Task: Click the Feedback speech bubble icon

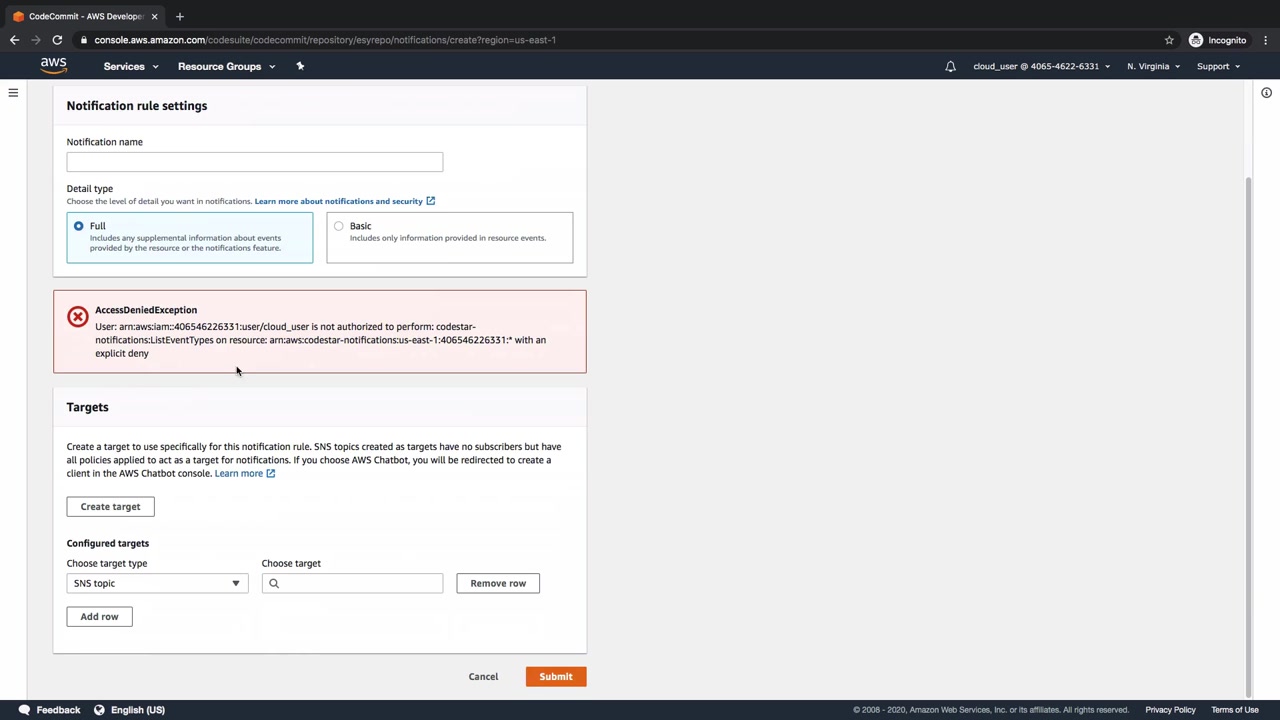Action: 24,710
